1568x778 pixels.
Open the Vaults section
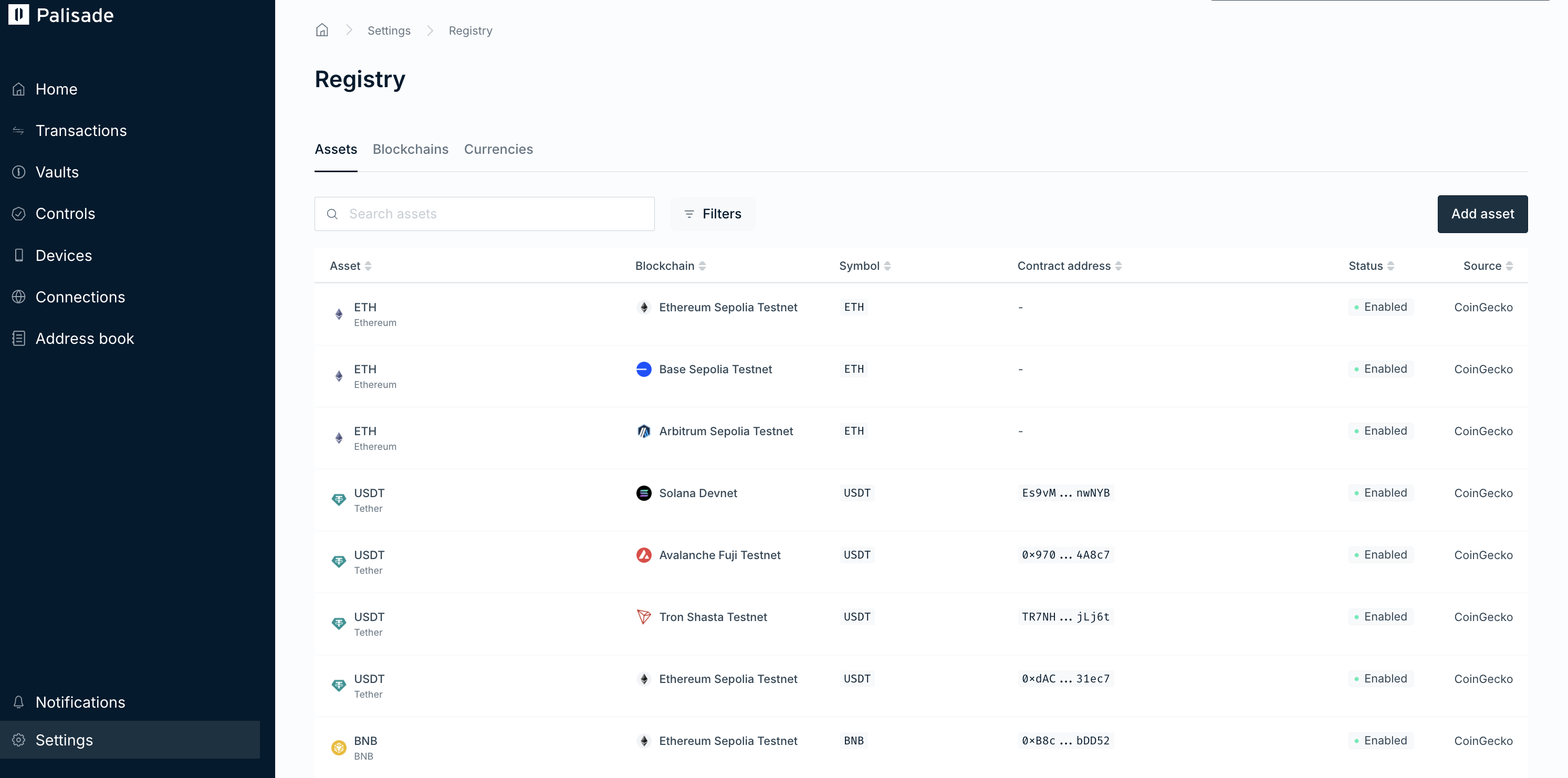pyautogui.click(x=57, y=172)
